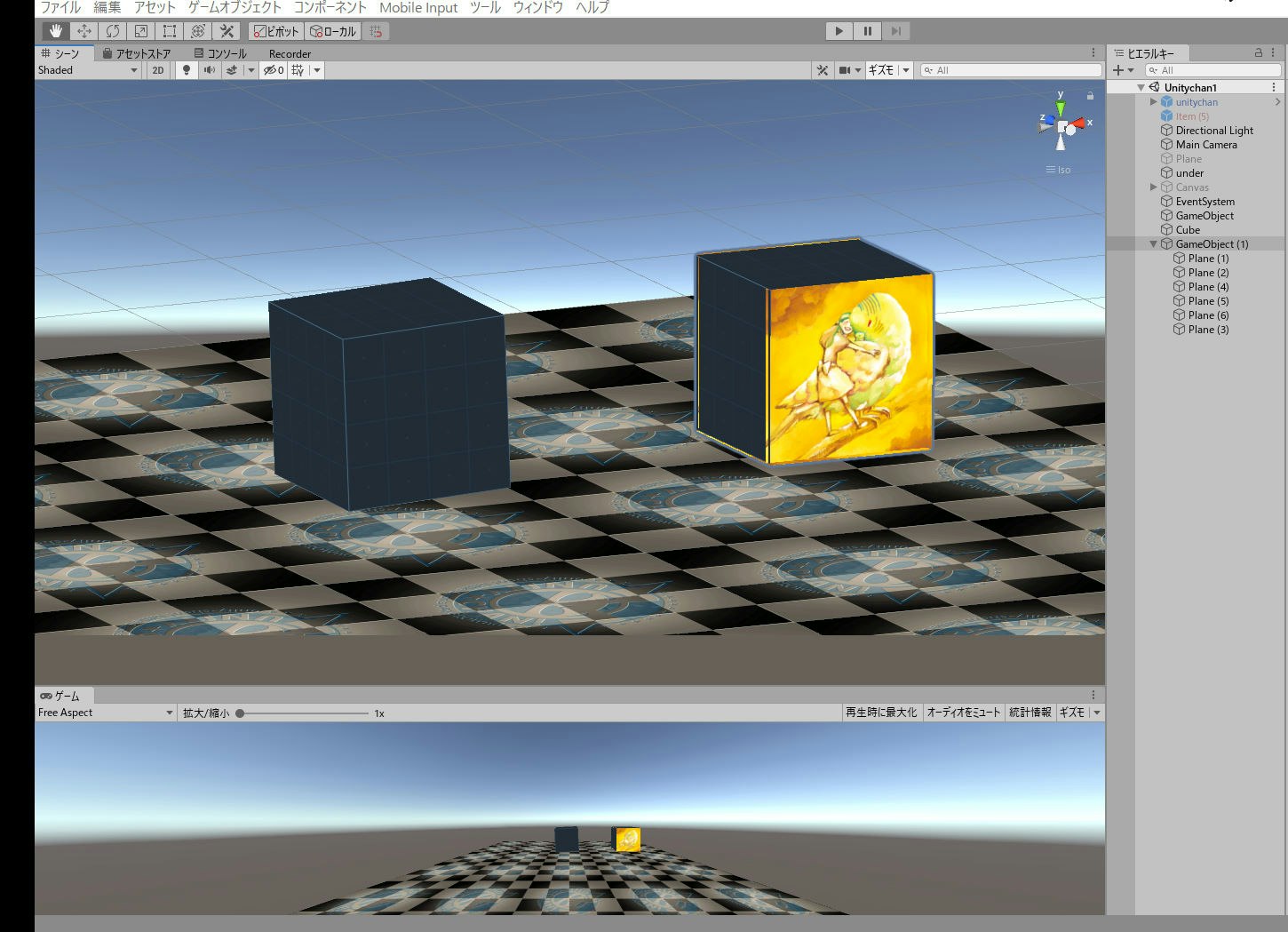
Task: Open the ファイル menu
Action: 60,7
